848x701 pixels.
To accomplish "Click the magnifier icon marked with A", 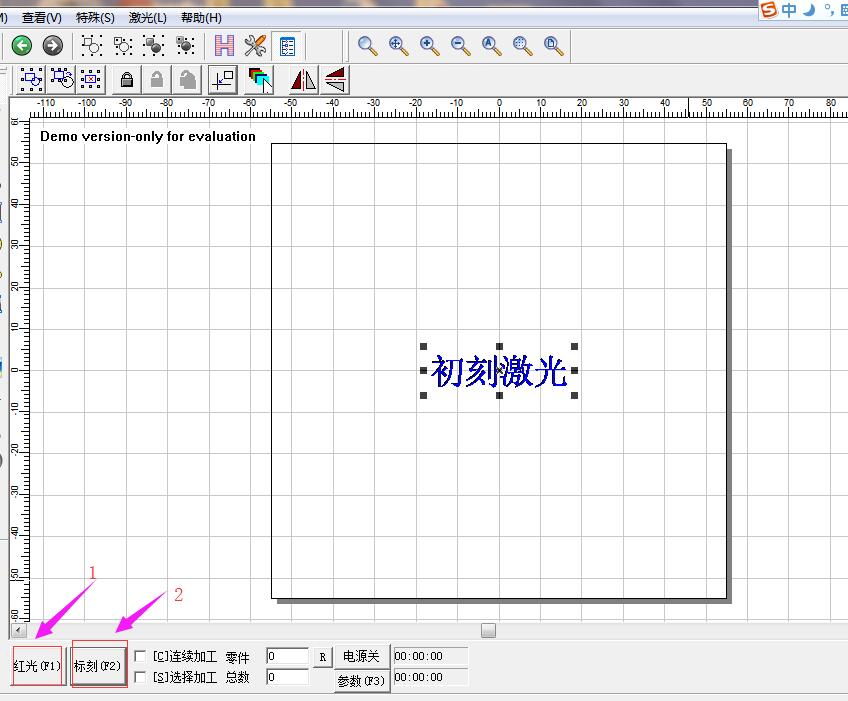I will (x=491, y=45).
